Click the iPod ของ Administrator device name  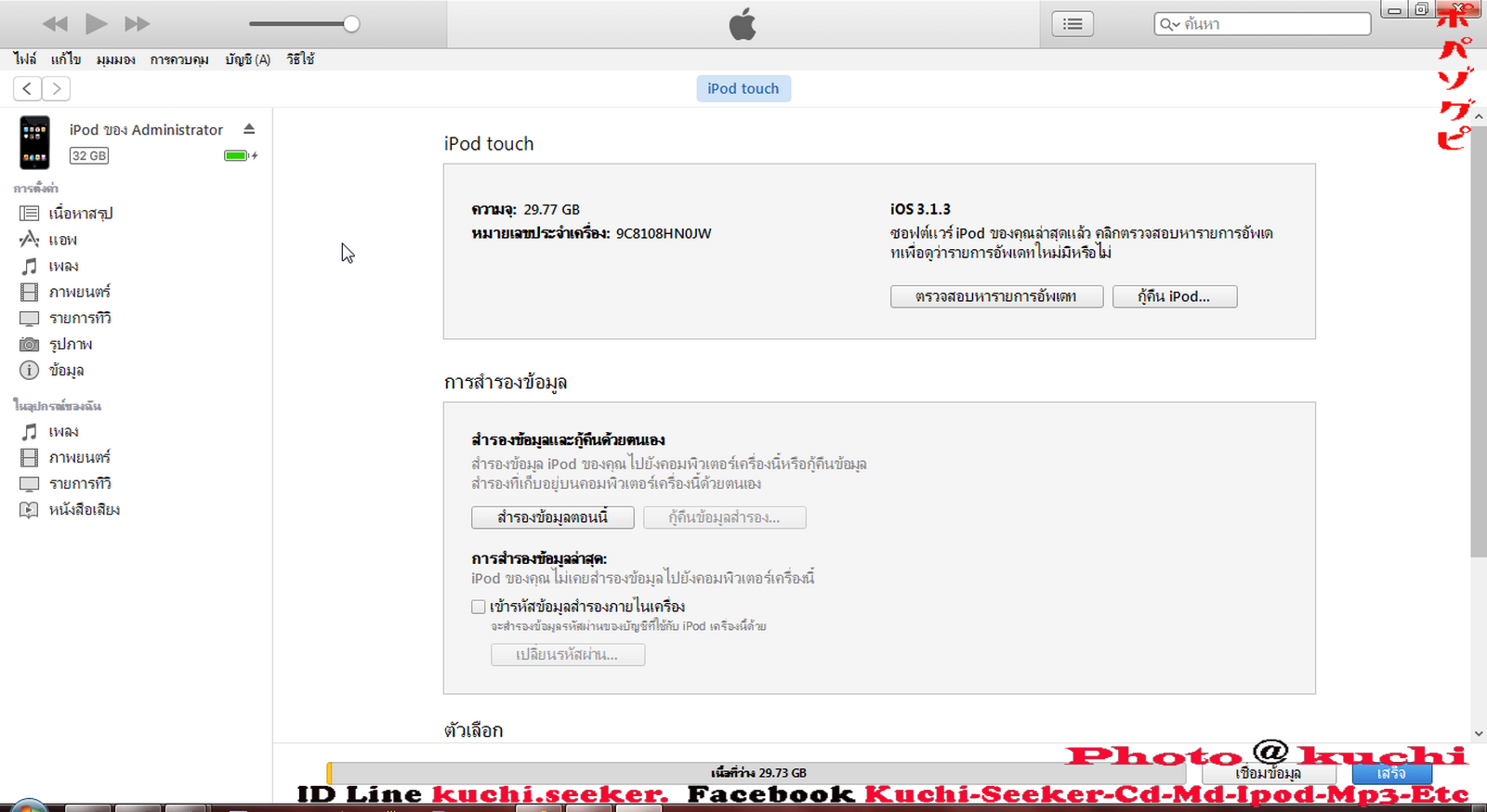[146, 130]
